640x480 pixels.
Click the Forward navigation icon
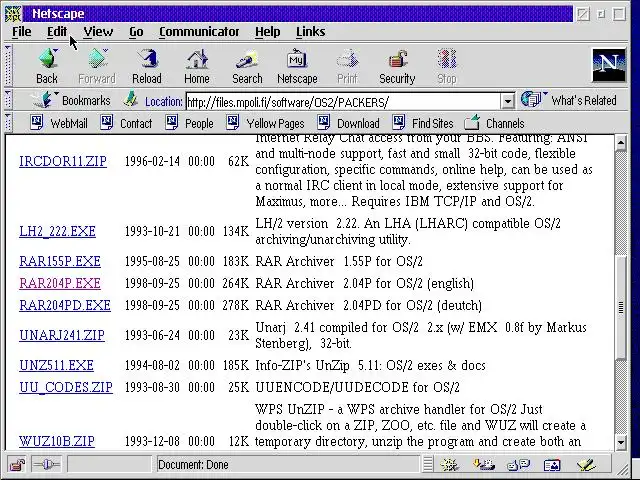coord(97,65)
